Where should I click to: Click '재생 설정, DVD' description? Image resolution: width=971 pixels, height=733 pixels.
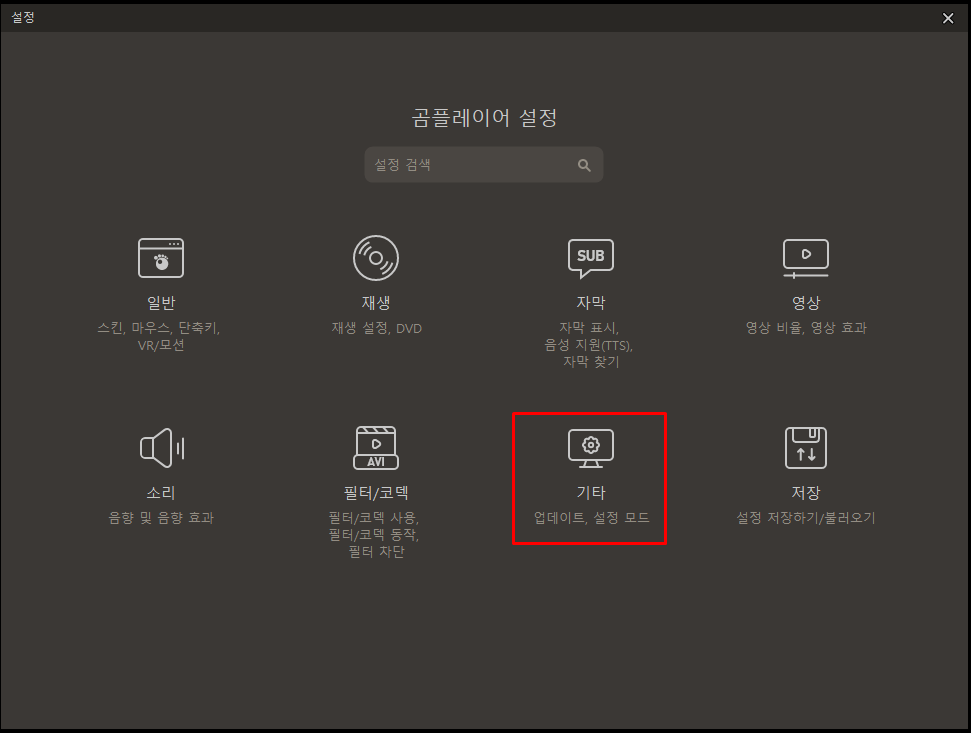(377, 328)
